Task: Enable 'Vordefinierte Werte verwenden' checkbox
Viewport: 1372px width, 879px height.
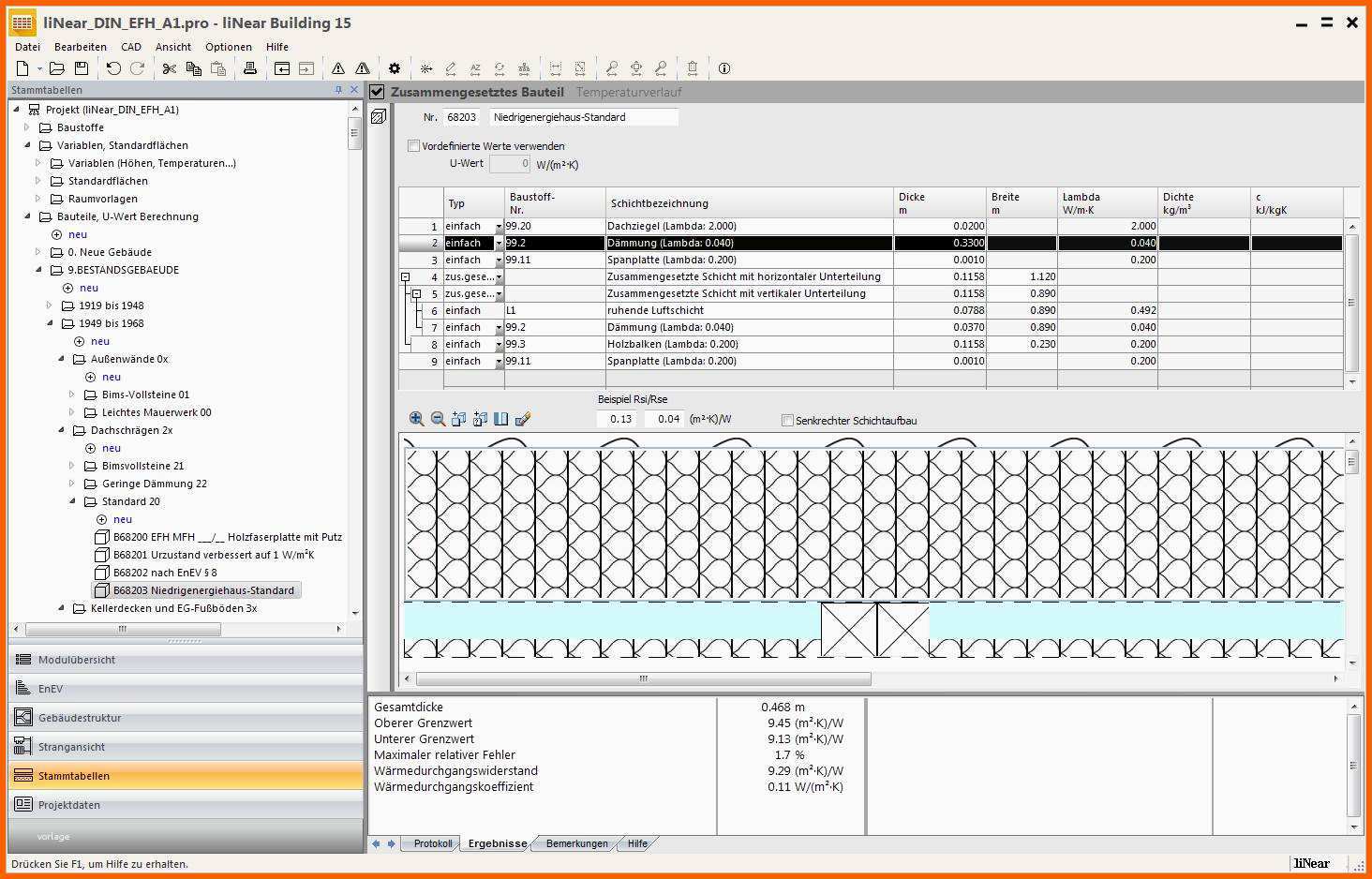Action: click(413, 146)
